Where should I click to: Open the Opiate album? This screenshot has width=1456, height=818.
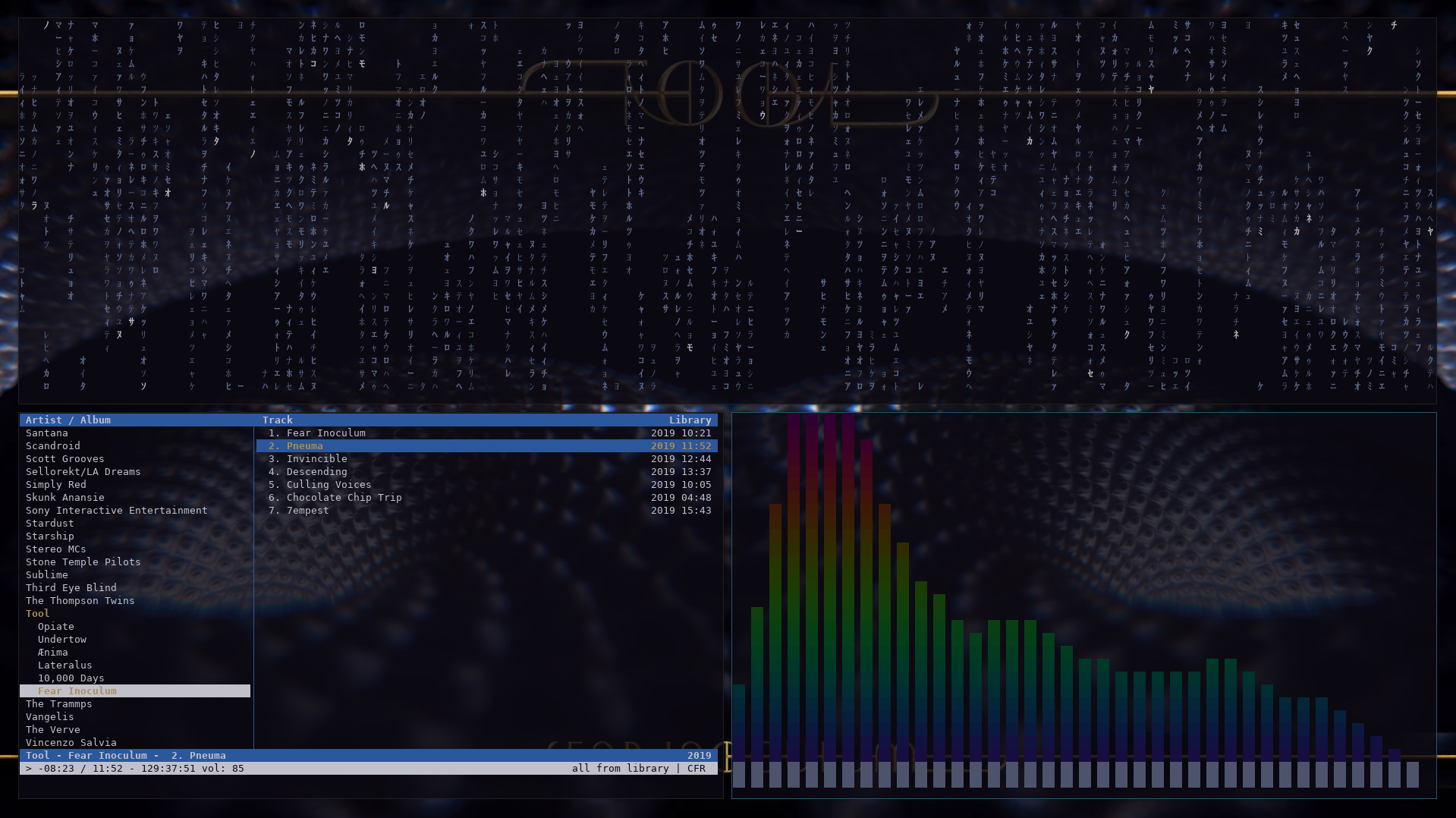click(55, 627)
